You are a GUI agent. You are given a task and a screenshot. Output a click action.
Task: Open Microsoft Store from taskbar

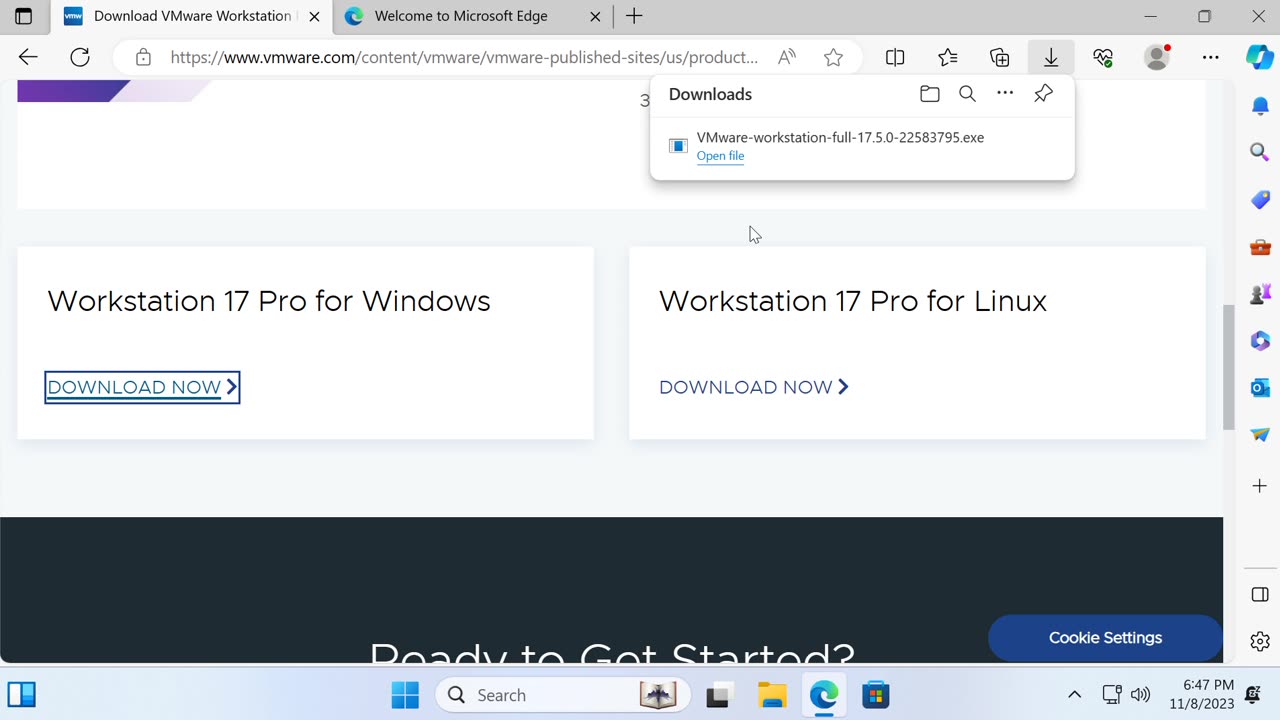click(875, 695)
